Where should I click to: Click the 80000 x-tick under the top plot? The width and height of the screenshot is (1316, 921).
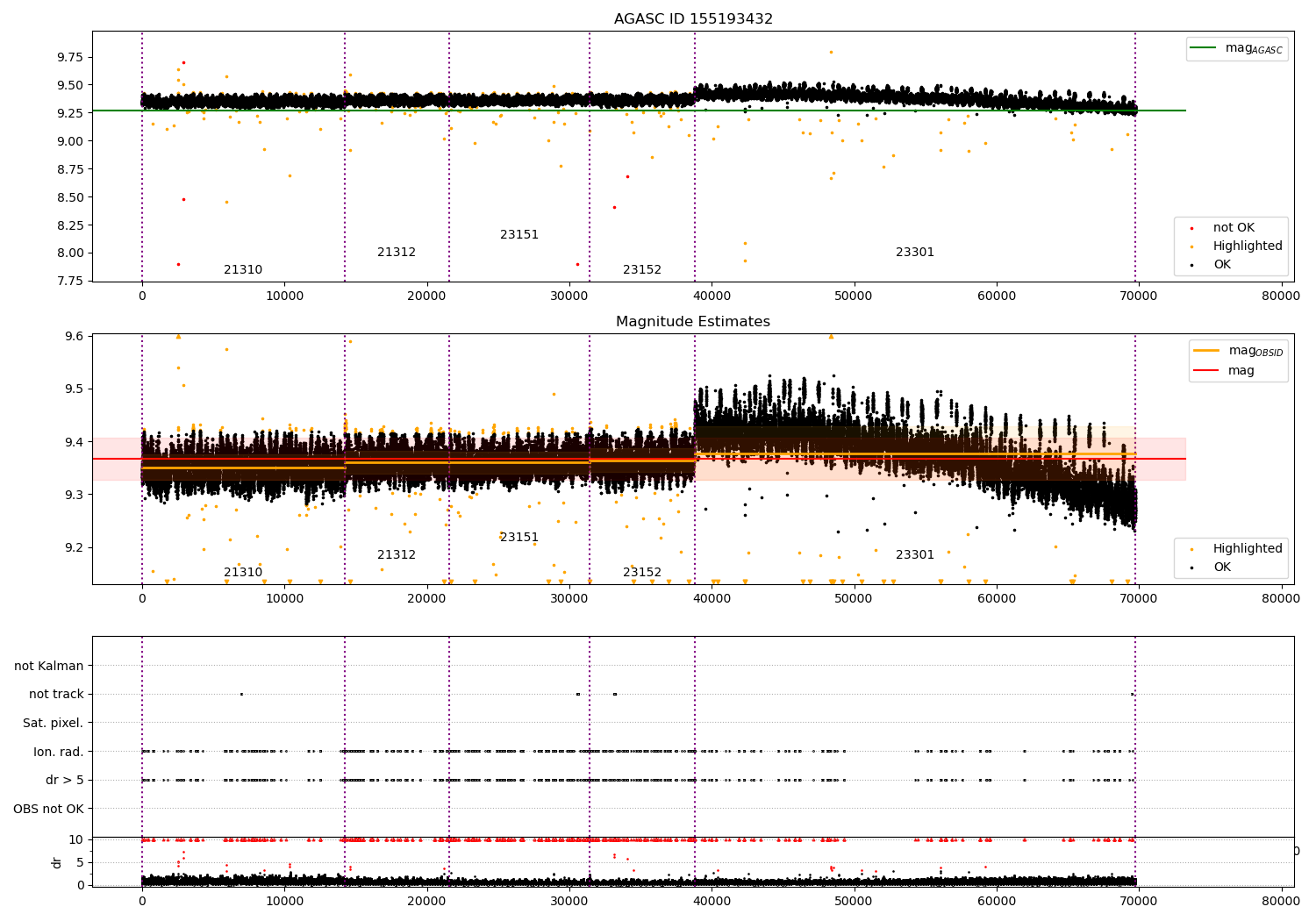click(x=1281, y=296)
